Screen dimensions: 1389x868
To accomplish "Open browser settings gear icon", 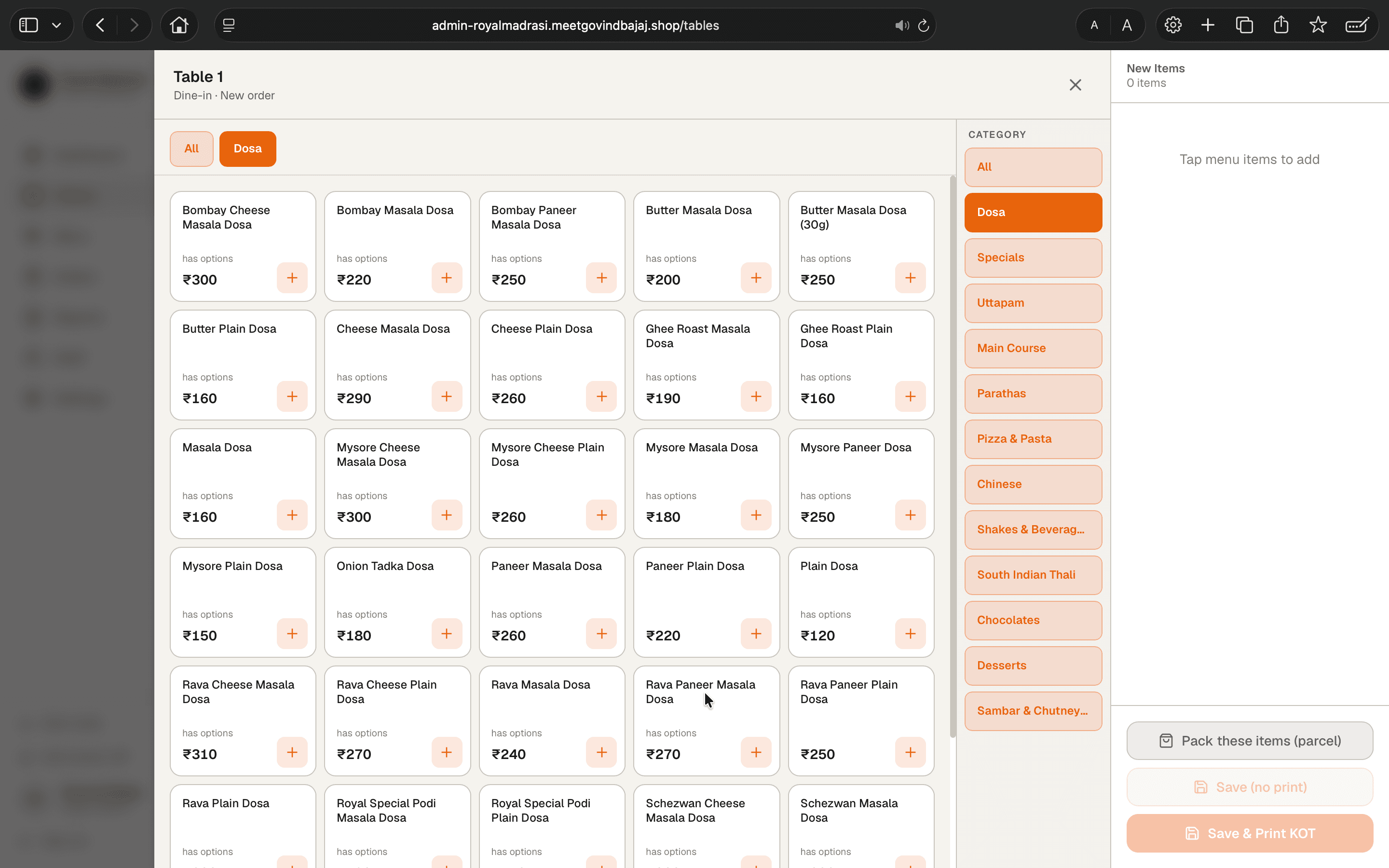I will click(x=1172, y=25).
